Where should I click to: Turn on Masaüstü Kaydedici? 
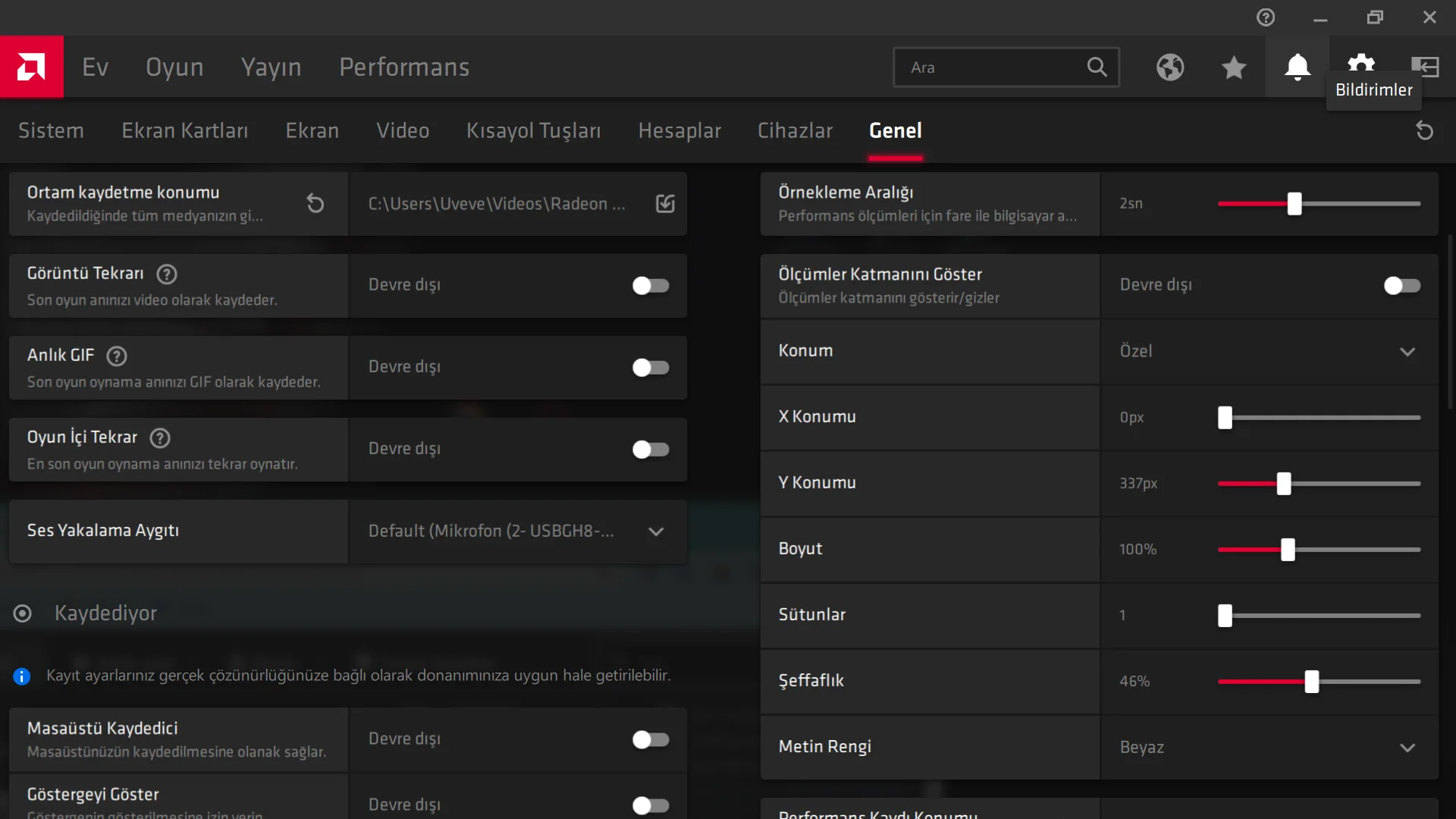click(651, 739)
